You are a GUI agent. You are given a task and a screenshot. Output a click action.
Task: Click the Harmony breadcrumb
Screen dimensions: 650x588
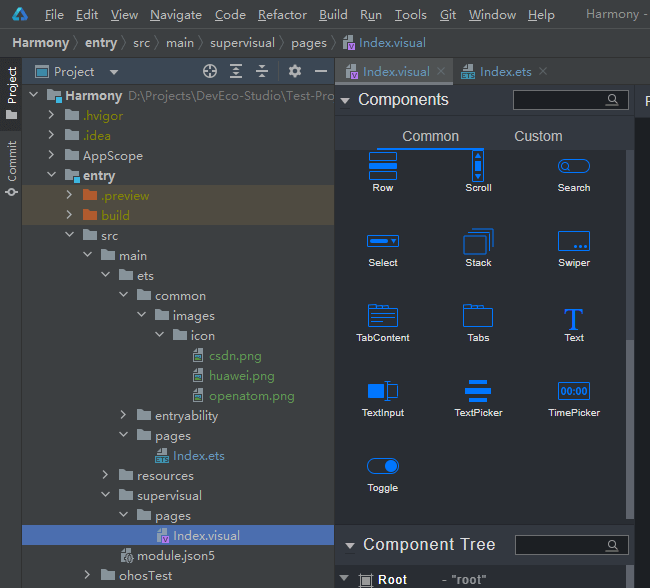pos(41,43)
